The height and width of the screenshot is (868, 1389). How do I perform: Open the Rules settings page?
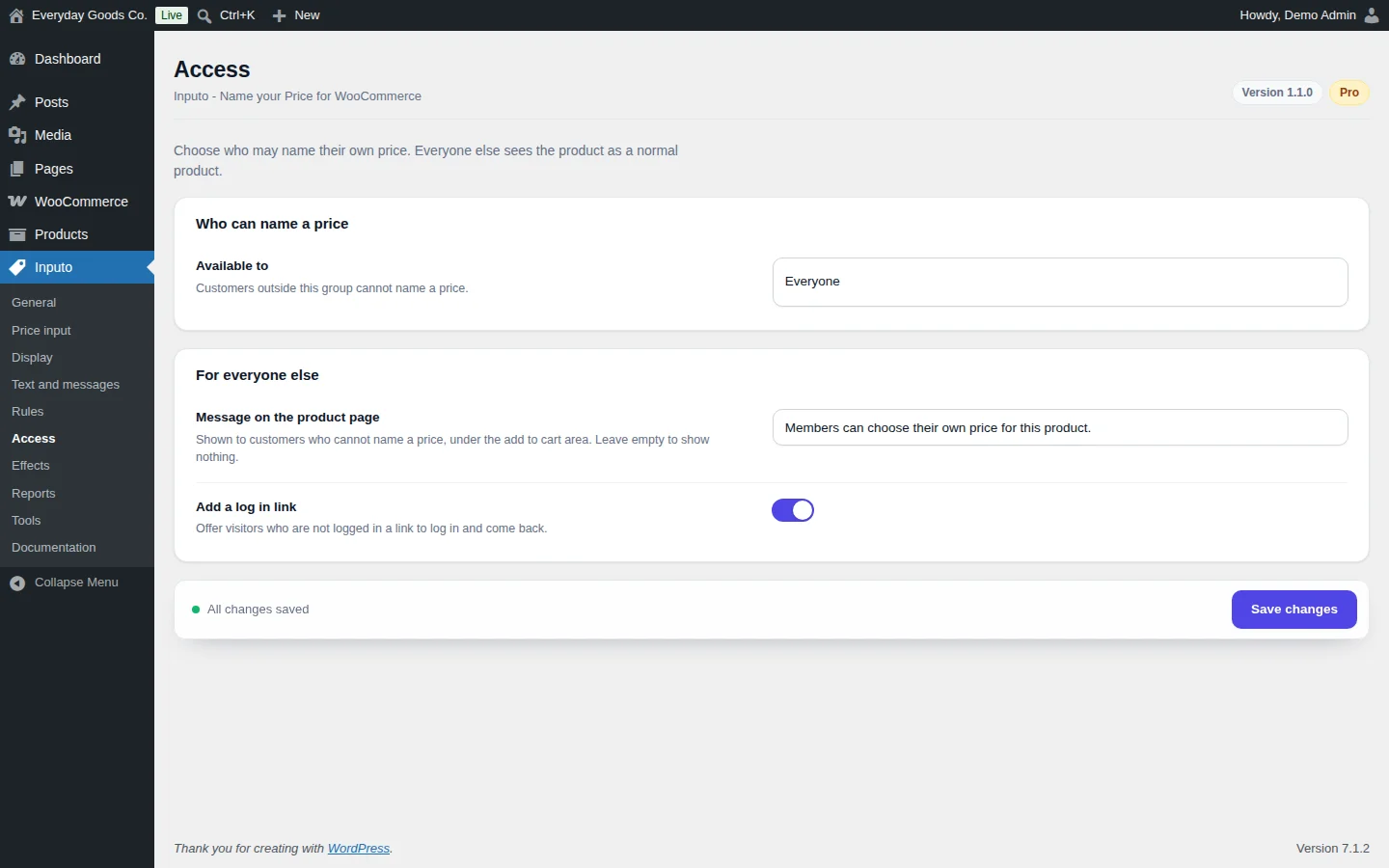click(x=28, y=411)
